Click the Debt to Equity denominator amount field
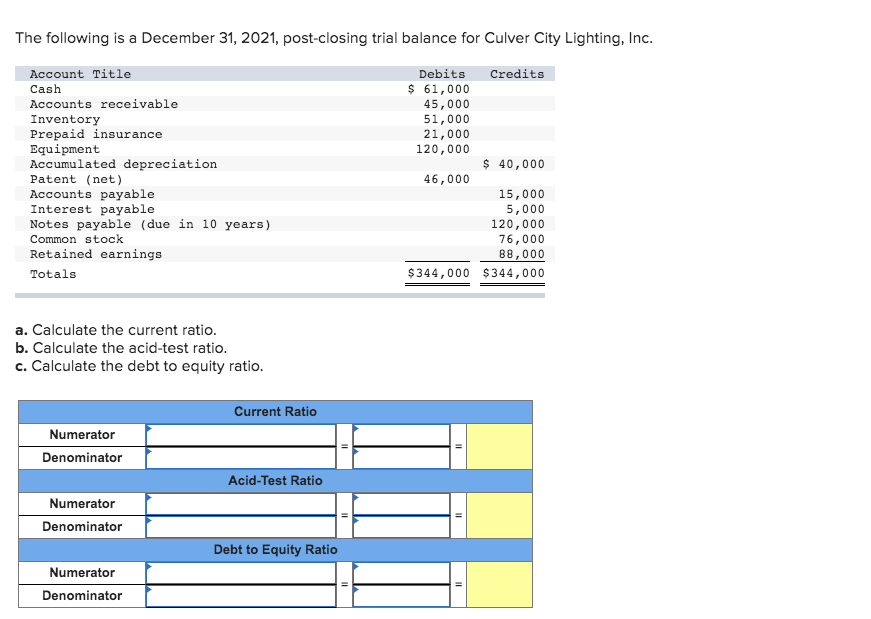 click(x=402, y=596)
